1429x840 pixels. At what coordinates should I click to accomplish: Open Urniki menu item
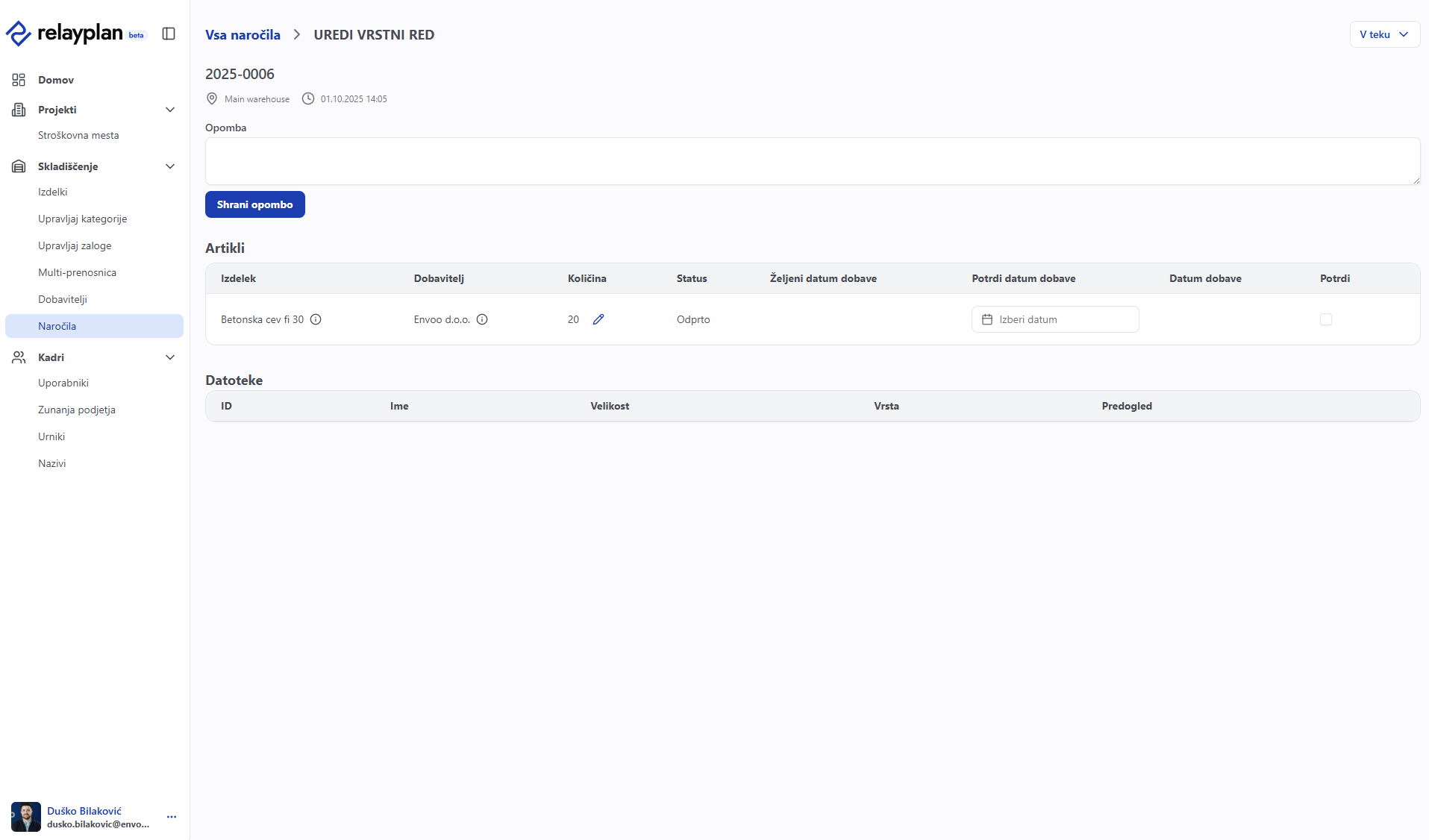click(51, 436)
